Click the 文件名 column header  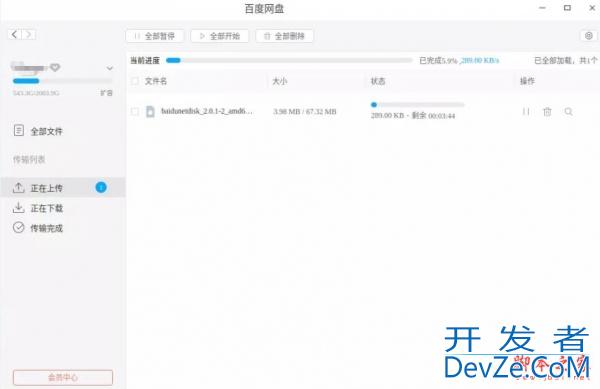click(156, 81)
